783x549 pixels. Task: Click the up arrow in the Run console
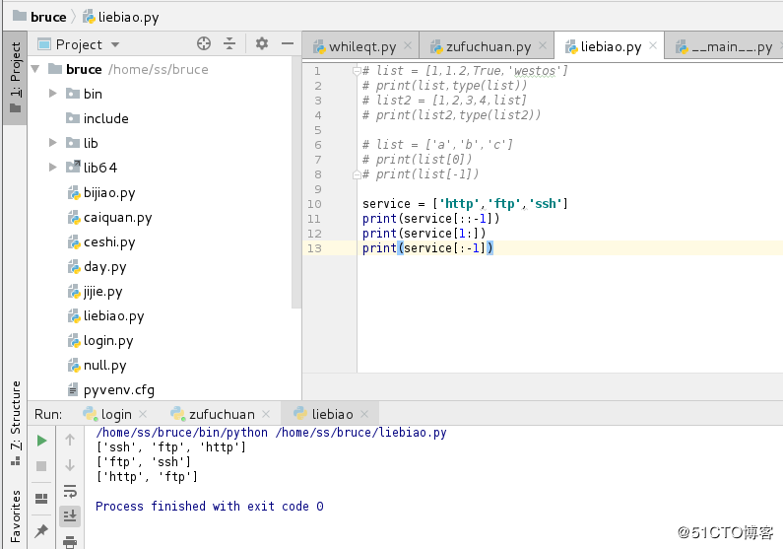click(70, 440)
